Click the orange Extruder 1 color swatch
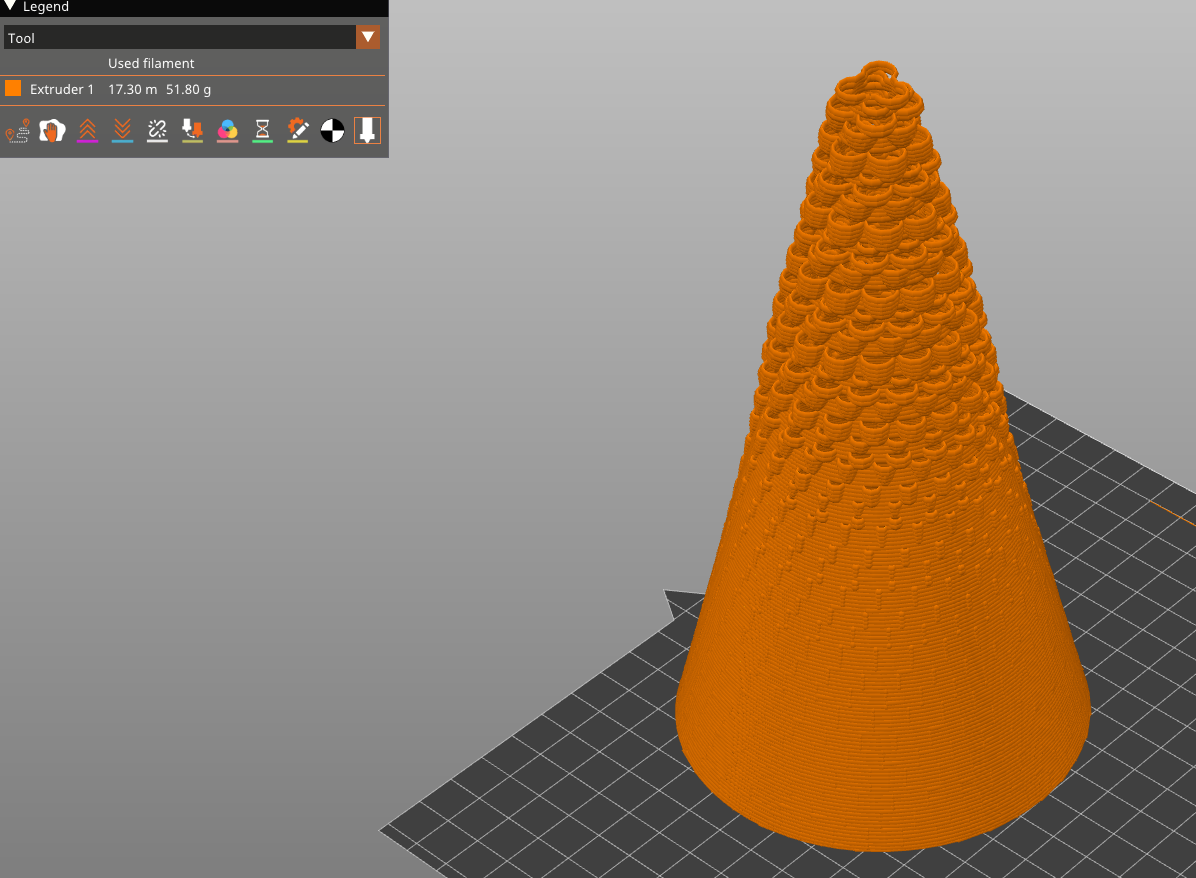The height and width of the screenshot is (878, 1196). point(13,88)
